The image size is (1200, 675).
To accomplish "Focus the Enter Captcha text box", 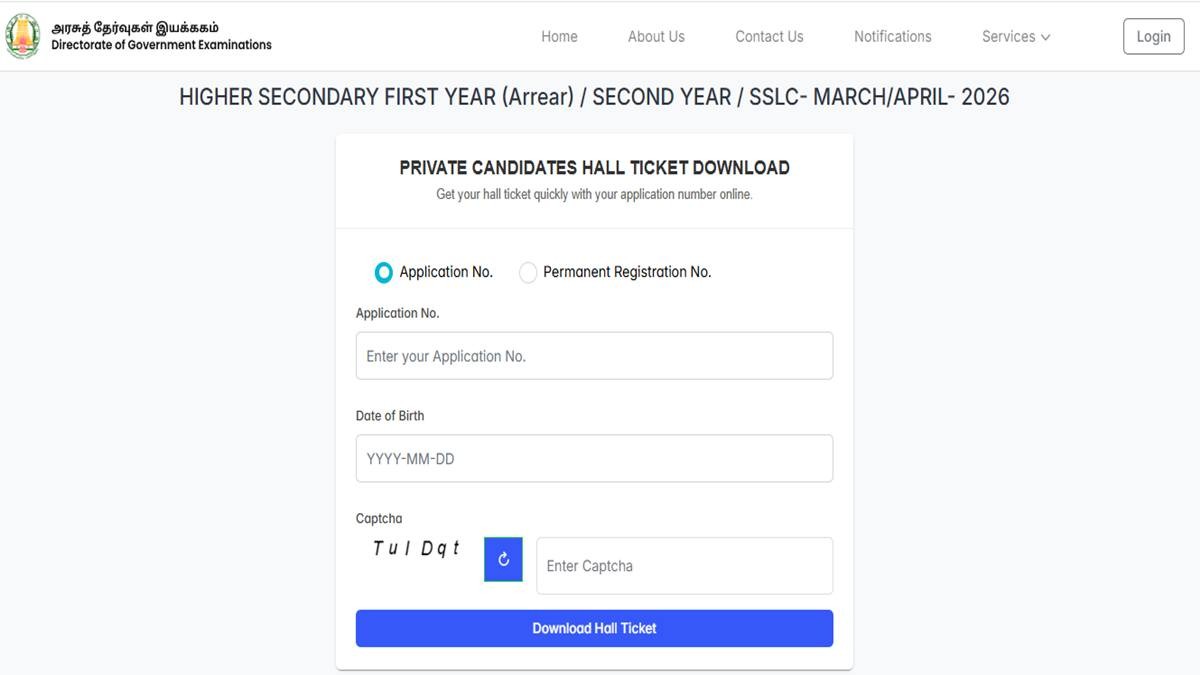I will (684, 566).
